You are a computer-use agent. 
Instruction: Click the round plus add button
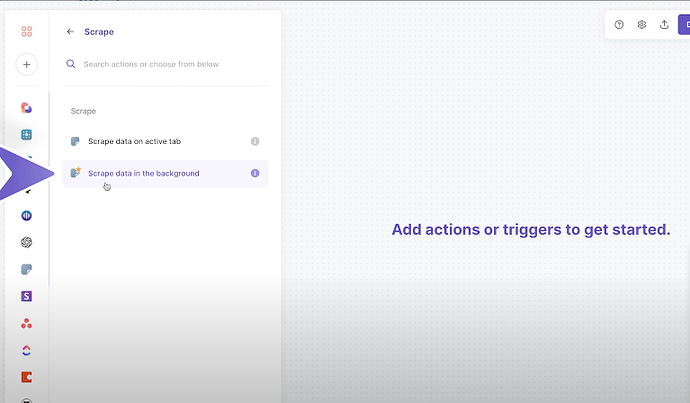(x=26, y=64)
